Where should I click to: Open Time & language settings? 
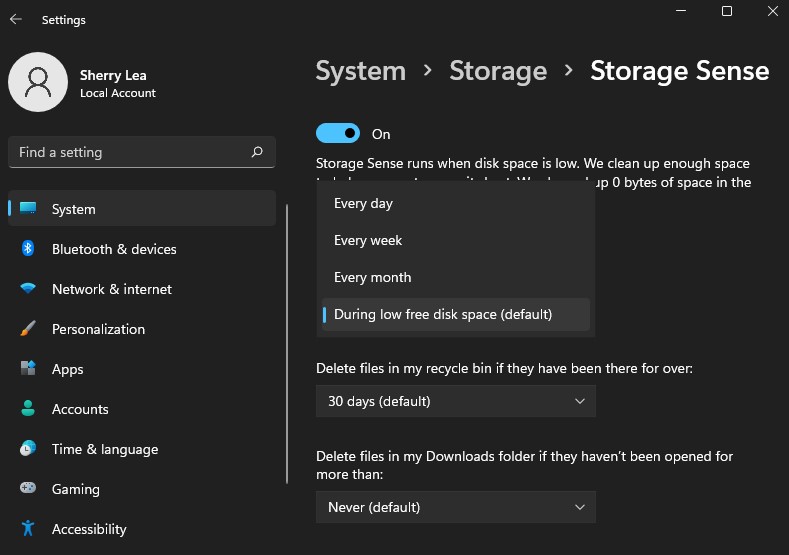(142, 449)
